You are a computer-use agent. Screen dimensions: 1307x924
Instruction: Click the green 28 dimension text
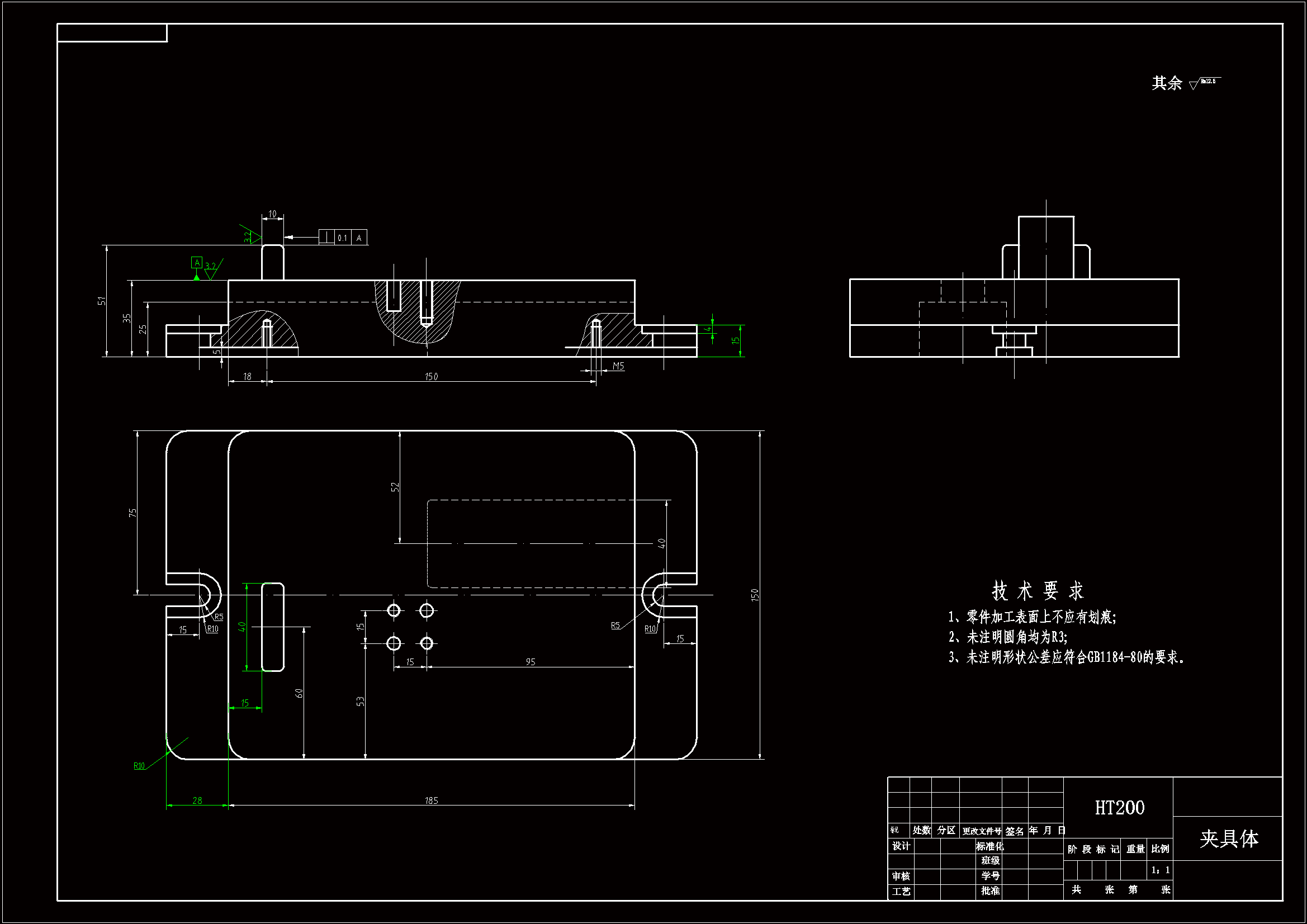tap(197, 800)
